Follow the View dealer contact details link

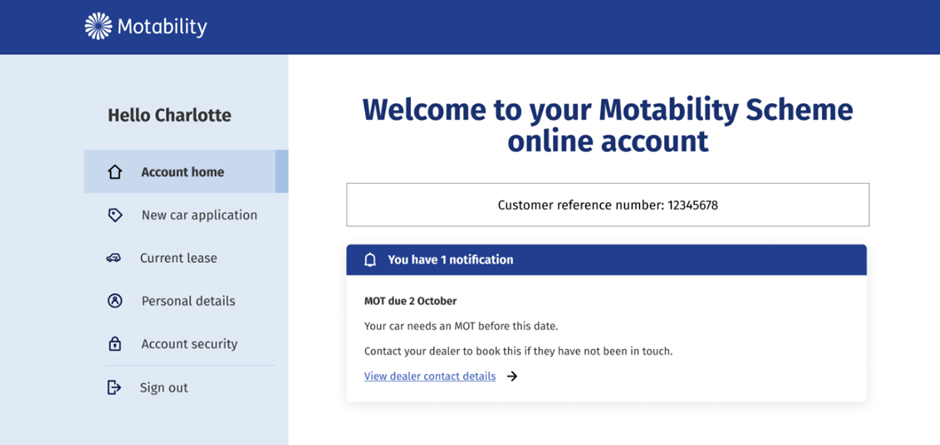tap(430, 377)
